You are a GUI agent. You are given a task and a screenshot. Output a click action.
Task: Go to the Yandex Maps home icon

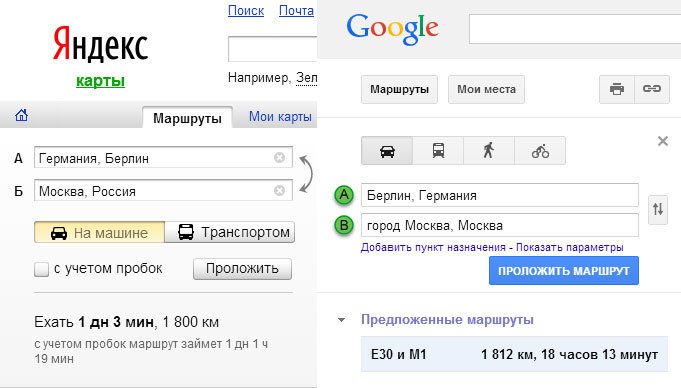pyautogui.click(x=21, y=116)
